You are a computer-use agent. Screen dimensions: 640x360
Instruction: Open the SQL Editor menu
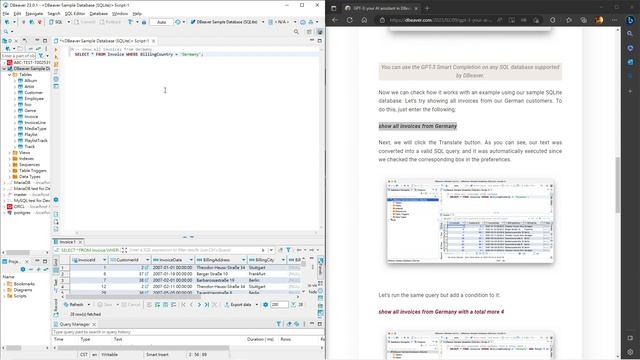click(x=75, y=13)
